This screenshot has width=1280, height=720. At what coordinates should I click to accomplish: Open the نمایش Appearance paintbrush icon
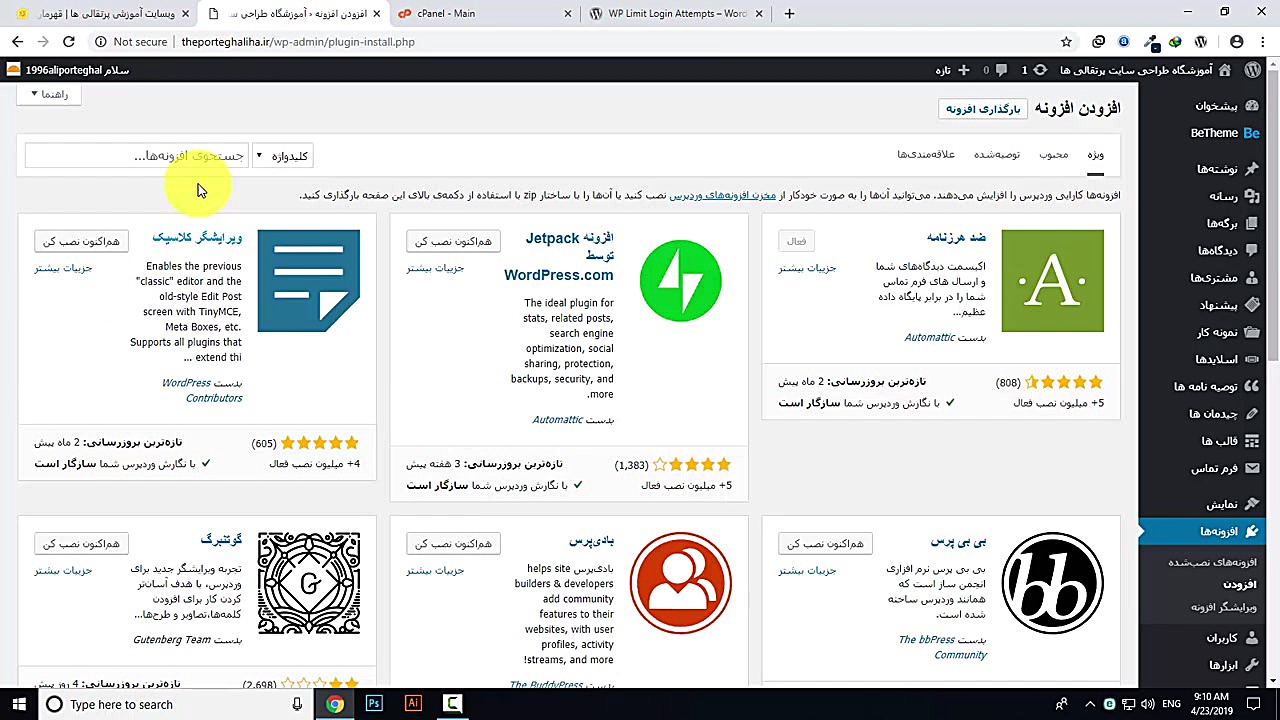pos(1251,504)
